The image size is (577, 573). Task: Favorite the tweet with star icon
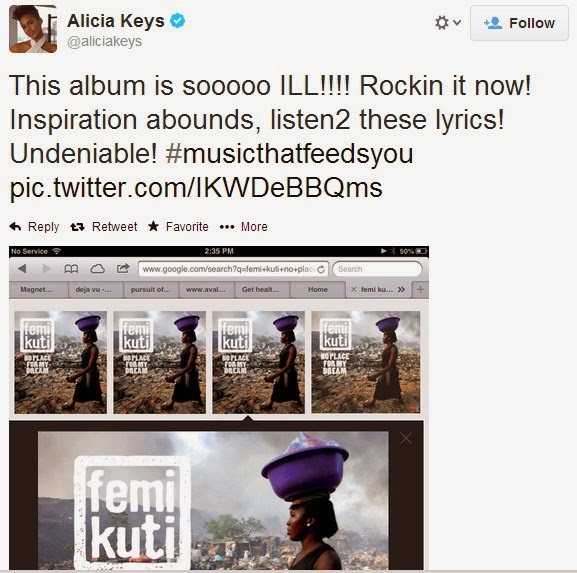[x=178, y=227]
